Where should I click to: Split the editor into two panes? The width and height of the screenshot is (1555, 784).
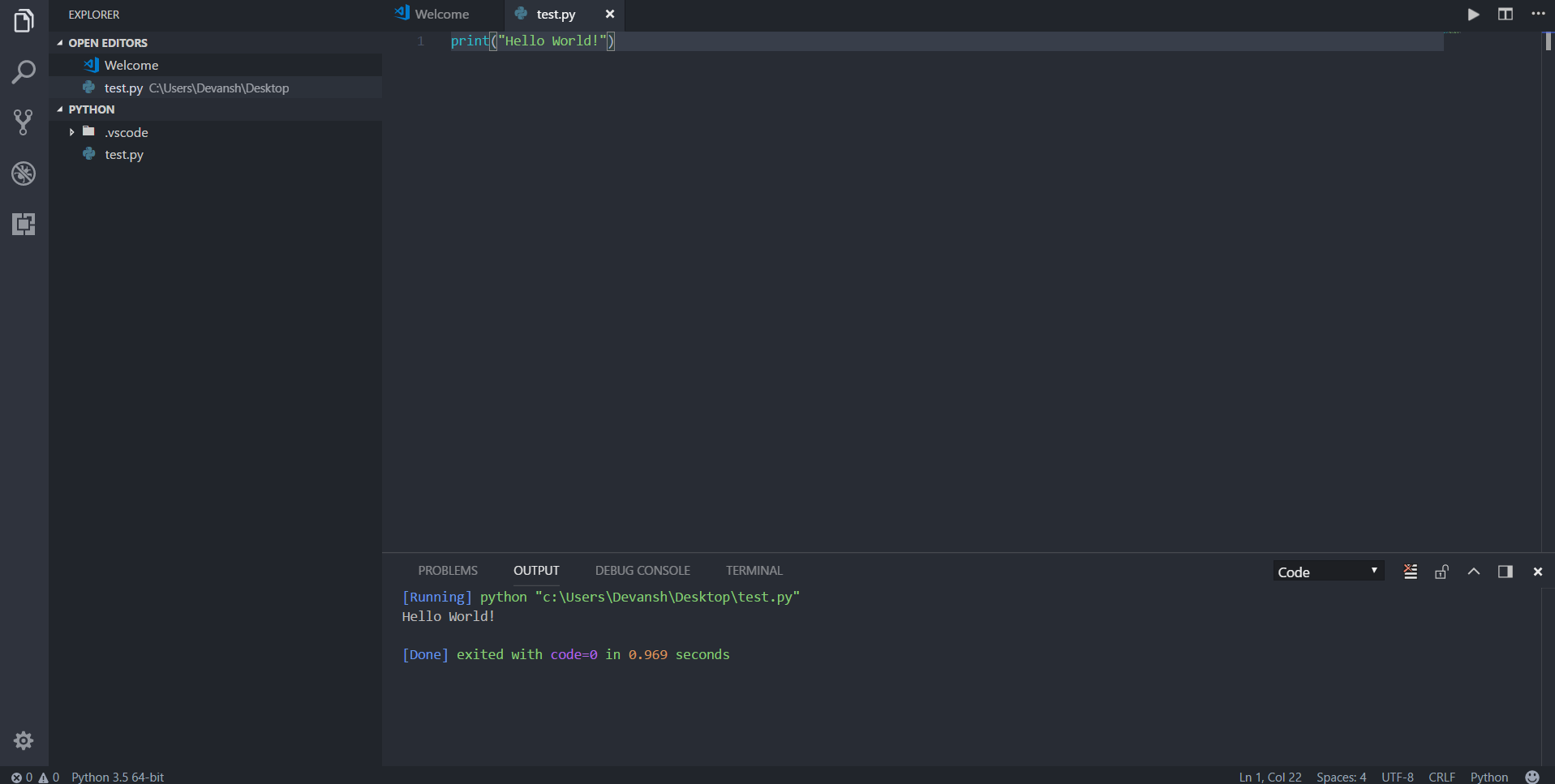click(1506, 14)
